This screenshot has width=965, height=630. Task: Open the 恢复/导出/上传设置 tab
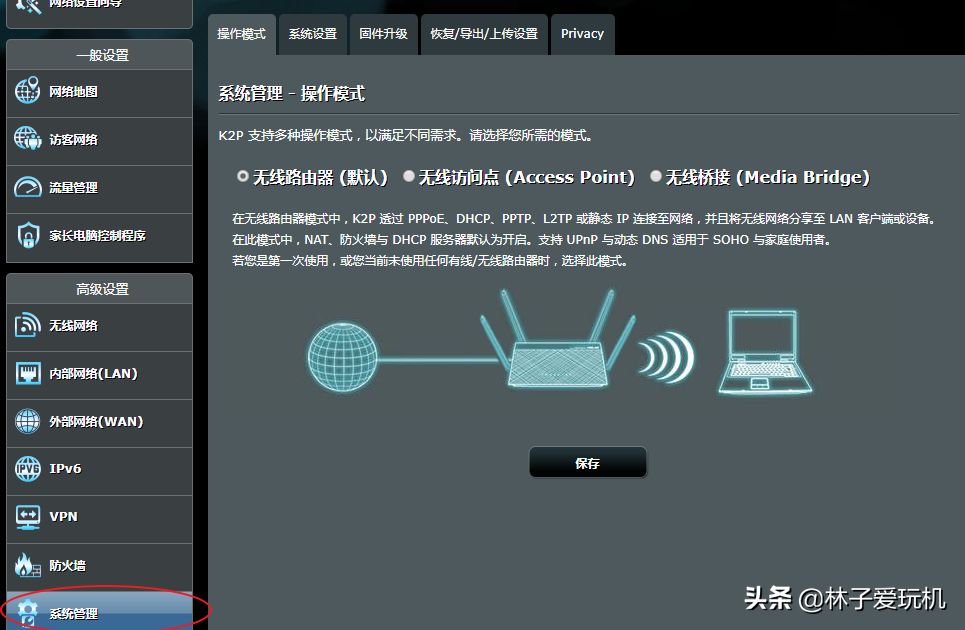pos(484,34)
